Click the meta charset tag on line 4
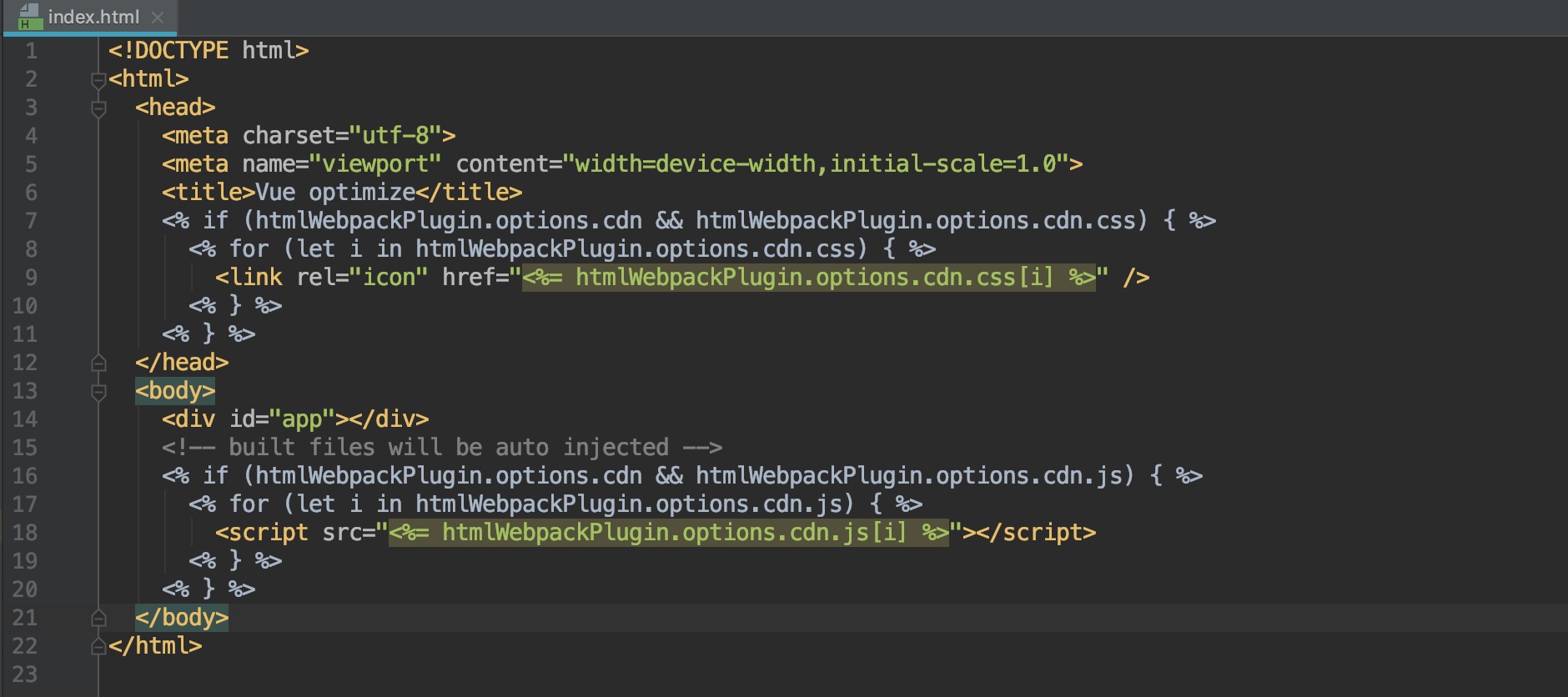Screen dimensions: 1568x697 coord(309,136)
